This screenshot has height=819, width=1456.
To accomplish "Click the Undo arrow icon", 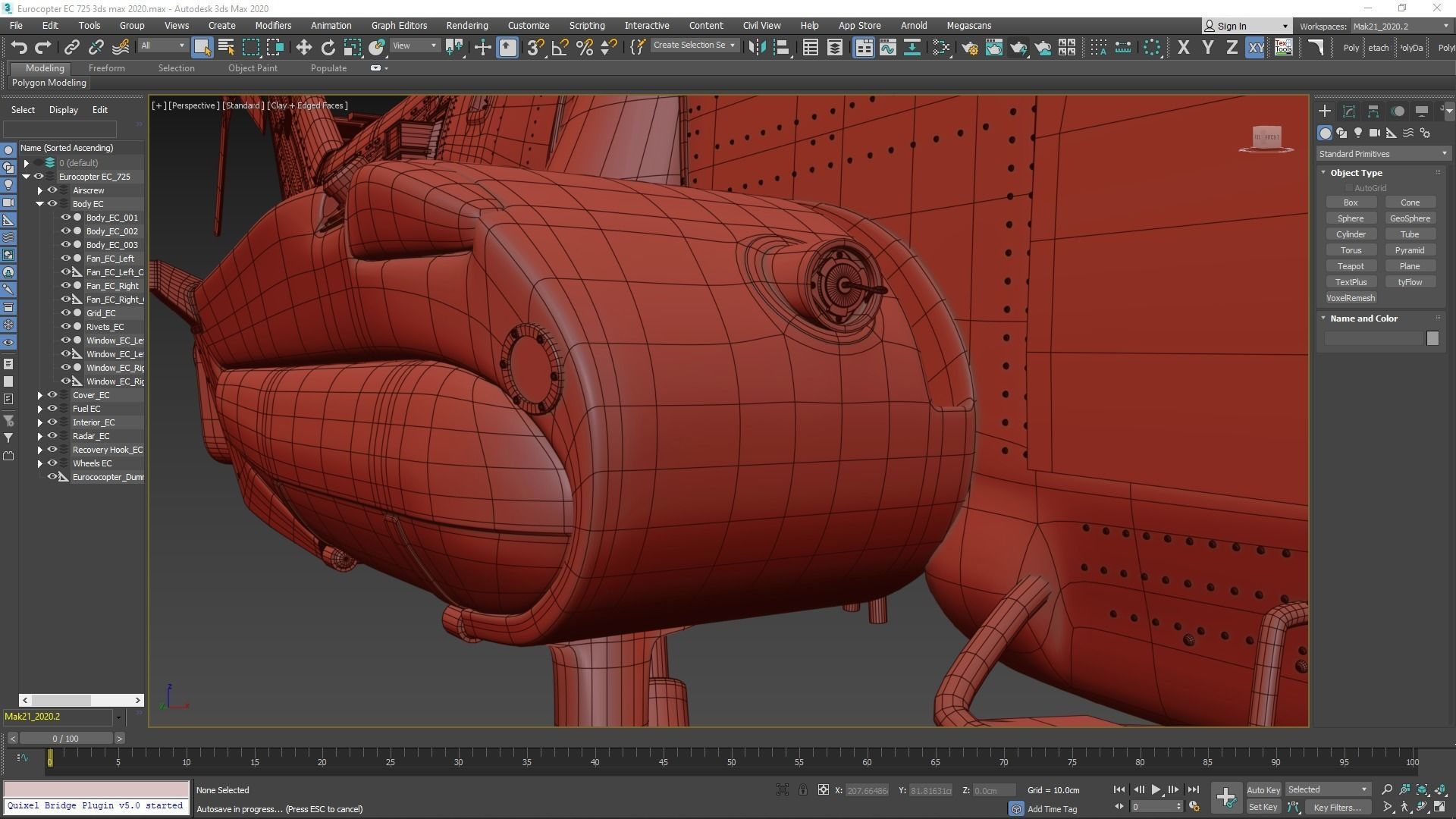I will 18,48.
